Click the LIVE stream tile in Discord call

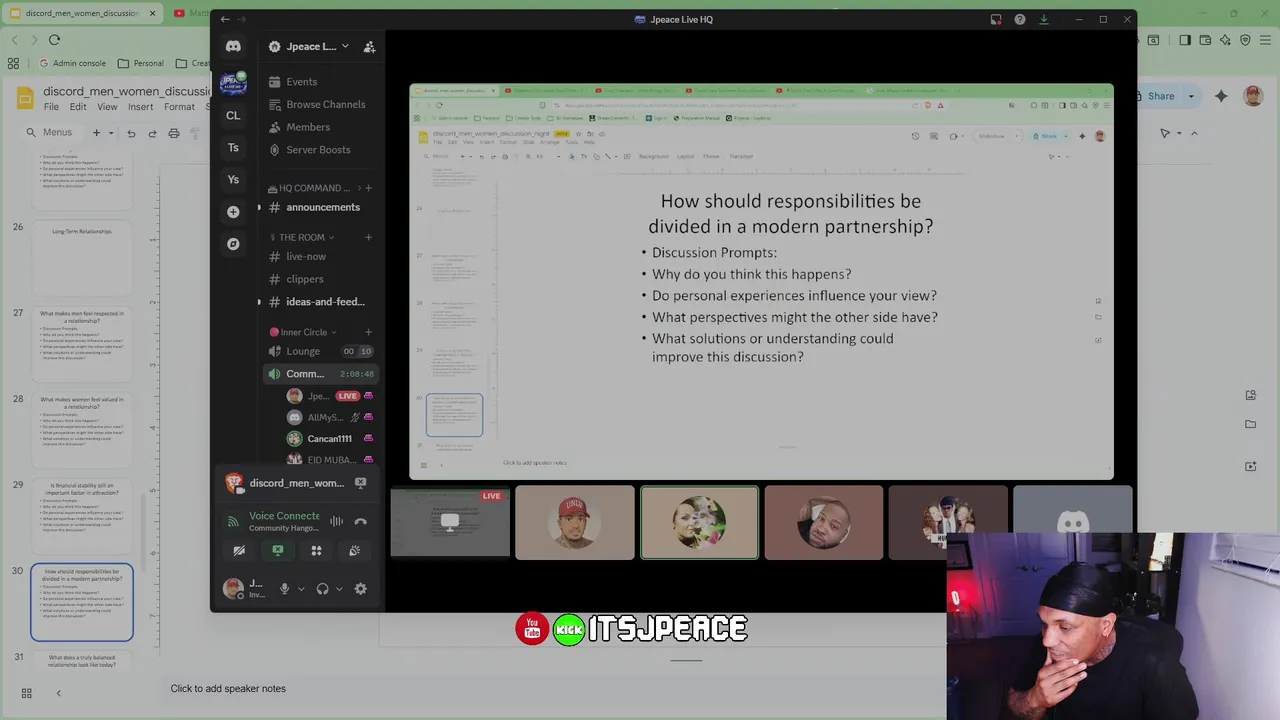[450, 522]
